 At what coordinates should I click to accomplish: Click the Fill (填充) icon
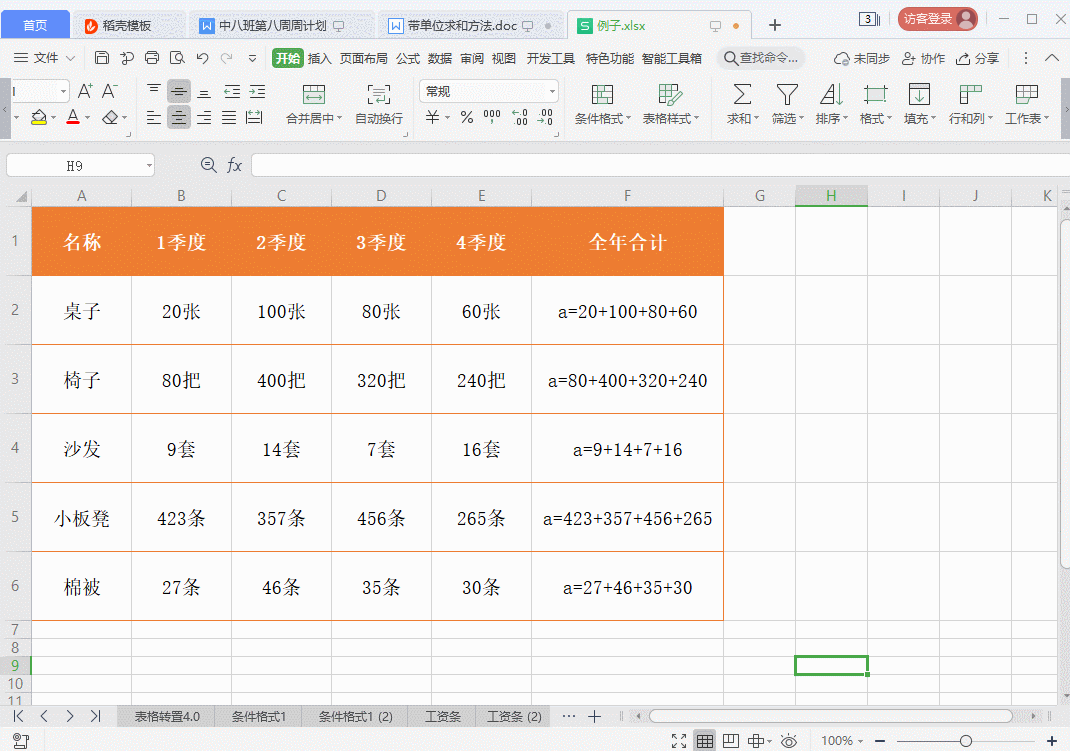tap(919, 94)
